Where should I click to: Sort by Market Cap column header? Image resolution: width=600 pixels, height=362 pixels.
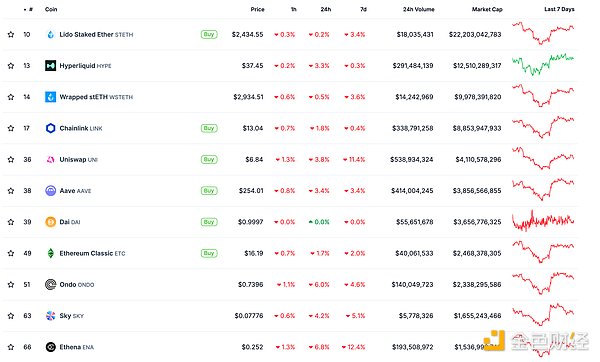[x=487, y=9]
